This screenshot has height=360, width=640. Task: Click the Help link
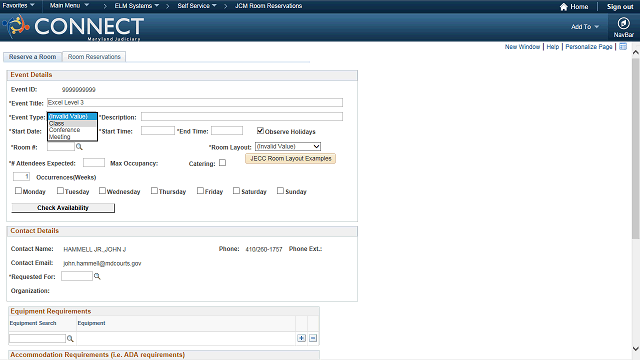553,47
